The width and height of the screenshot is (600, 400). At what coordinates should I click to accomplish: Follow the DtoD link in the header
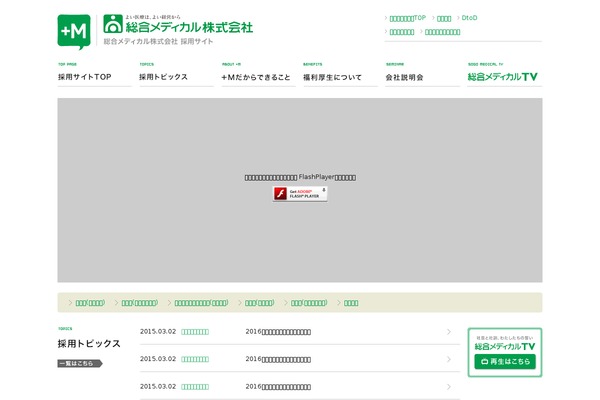pyautogui.click(x=469, y=18)
